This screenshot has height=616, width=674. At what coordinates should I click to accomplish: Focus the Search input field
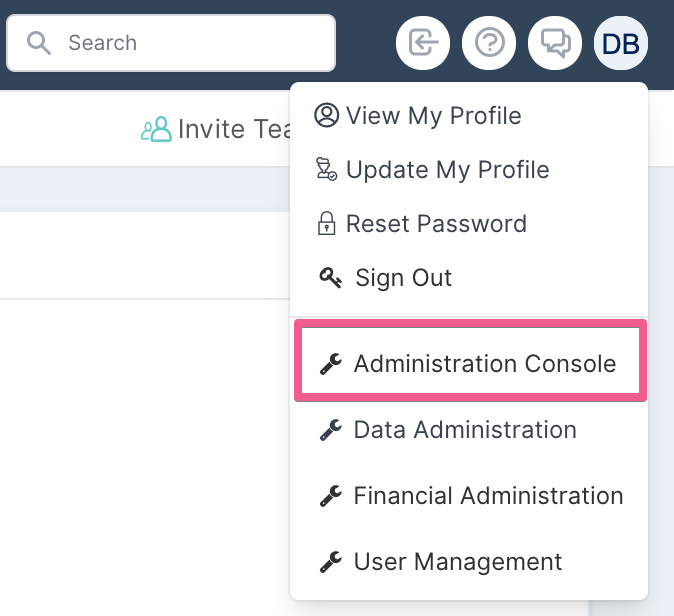[171, 43]
